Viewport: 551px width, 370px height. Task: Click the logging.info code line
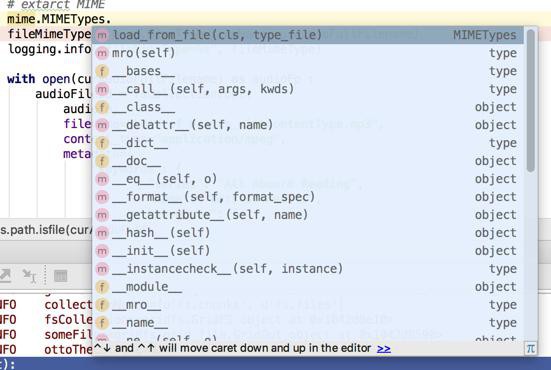(x=49, y=49)
